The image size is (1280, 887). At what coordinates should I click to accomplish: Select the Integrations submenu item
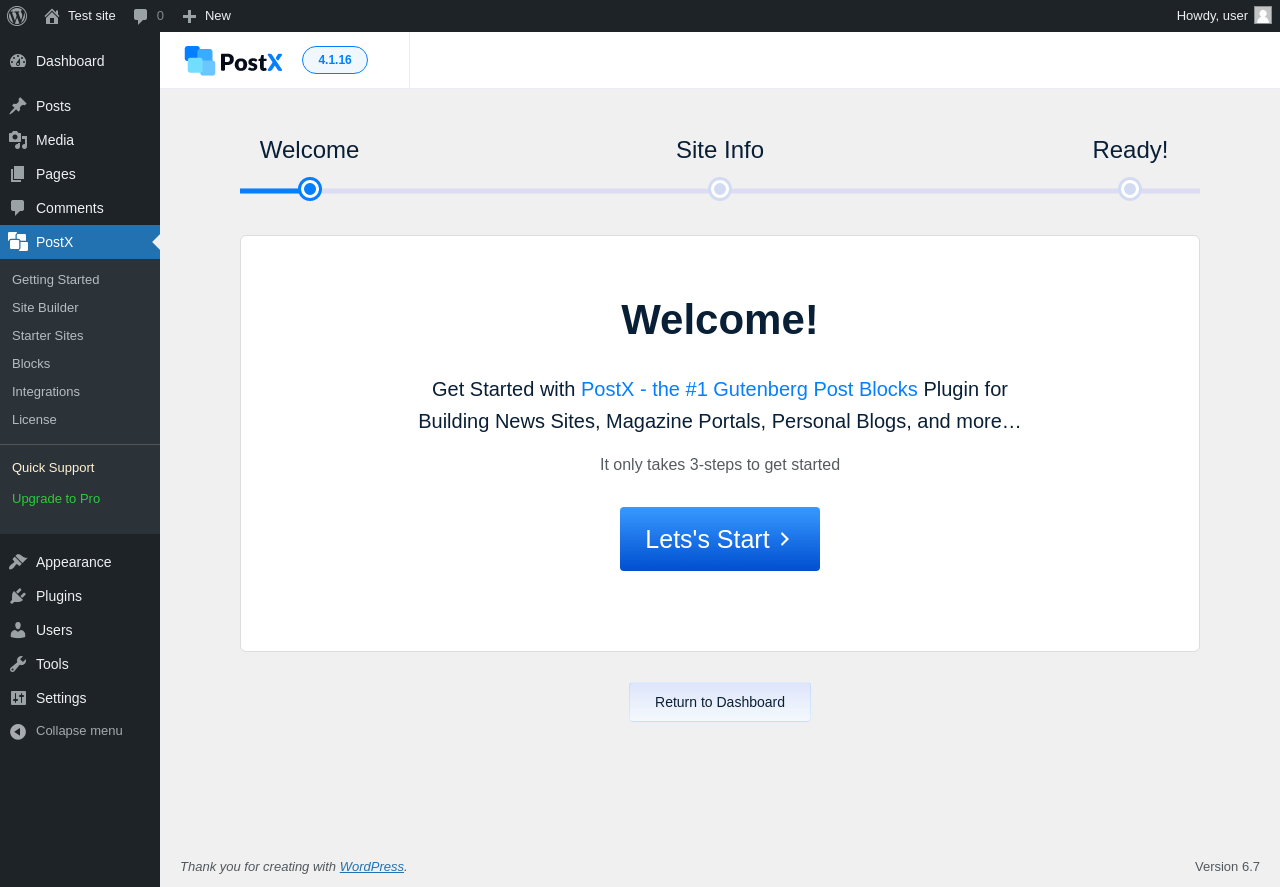tap(46, 391)
